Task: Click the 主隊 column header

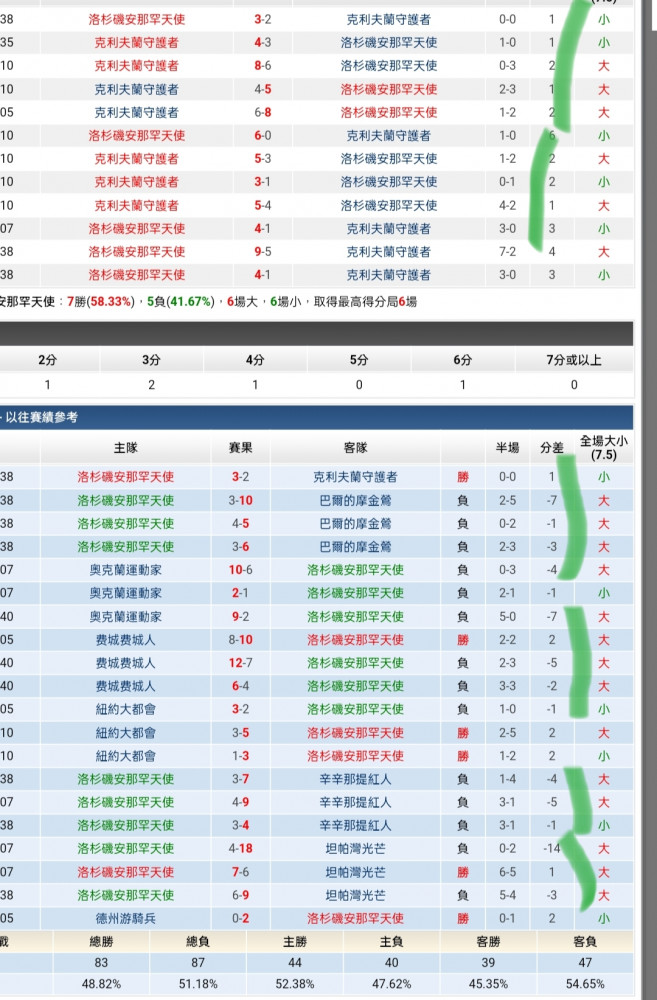Action: 126,448
